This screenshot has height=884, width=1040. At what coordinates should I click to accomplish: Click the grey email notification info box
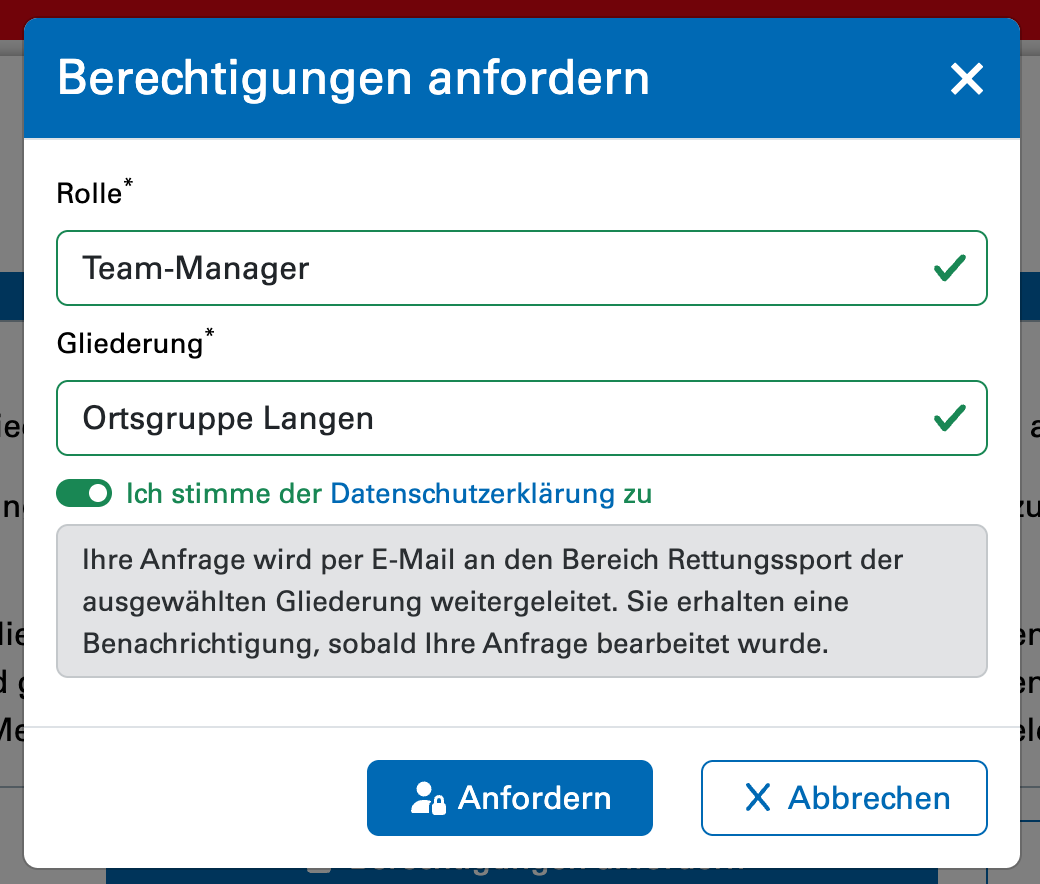[521, 601]
